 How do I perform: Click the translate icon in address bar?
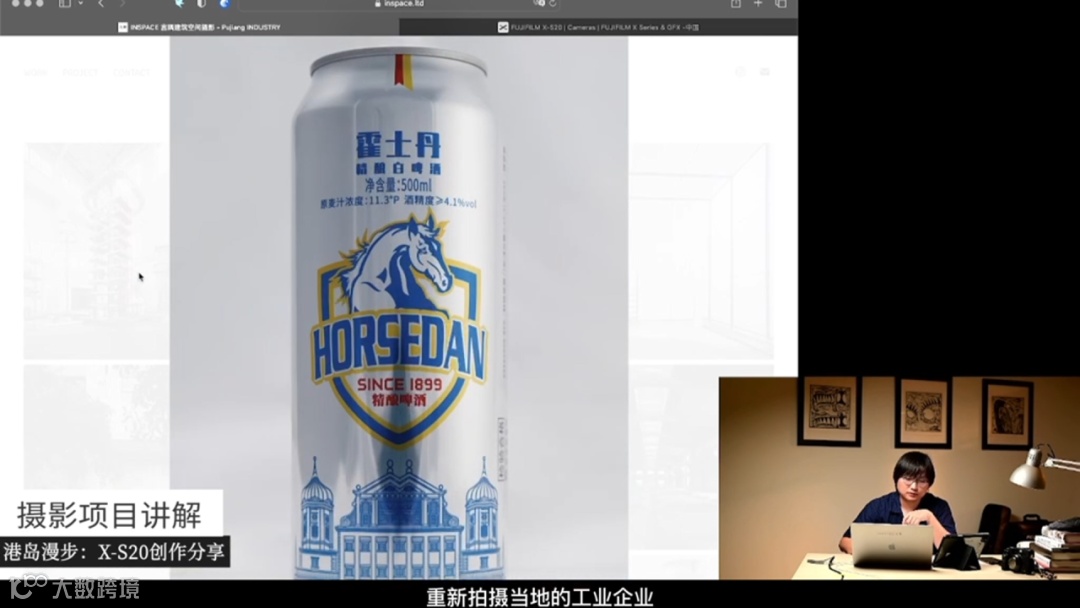539,3
